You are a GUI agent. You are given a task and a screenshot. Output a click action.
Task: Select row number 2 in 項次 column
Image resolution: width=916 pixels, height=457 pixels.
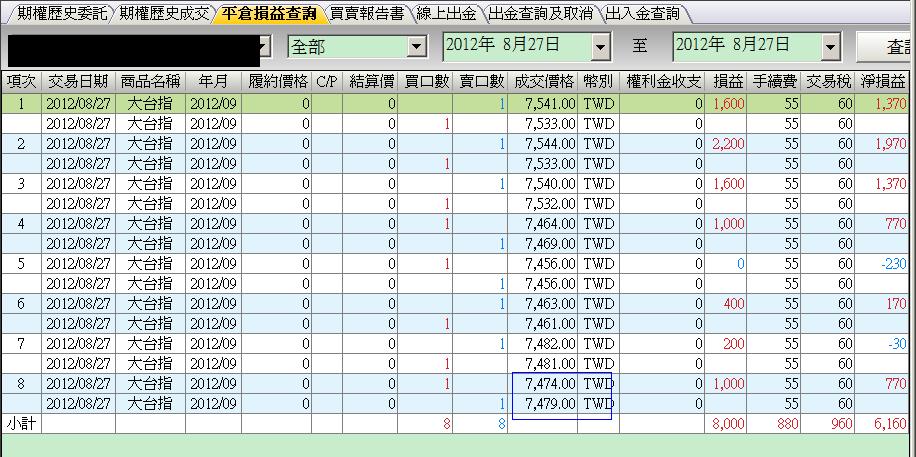(22, 144)
